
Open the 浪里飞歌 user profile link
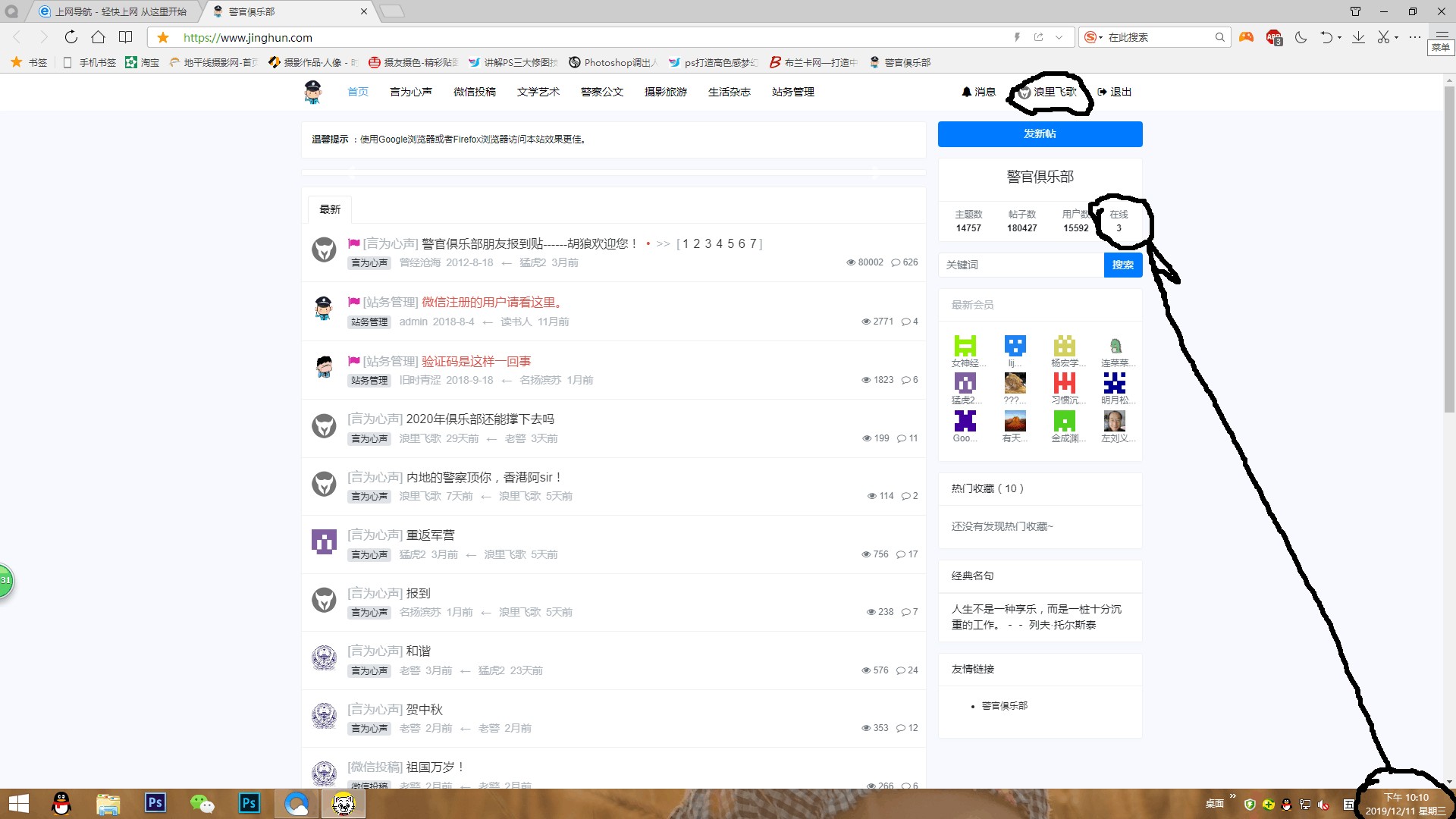coord(1047,92)
